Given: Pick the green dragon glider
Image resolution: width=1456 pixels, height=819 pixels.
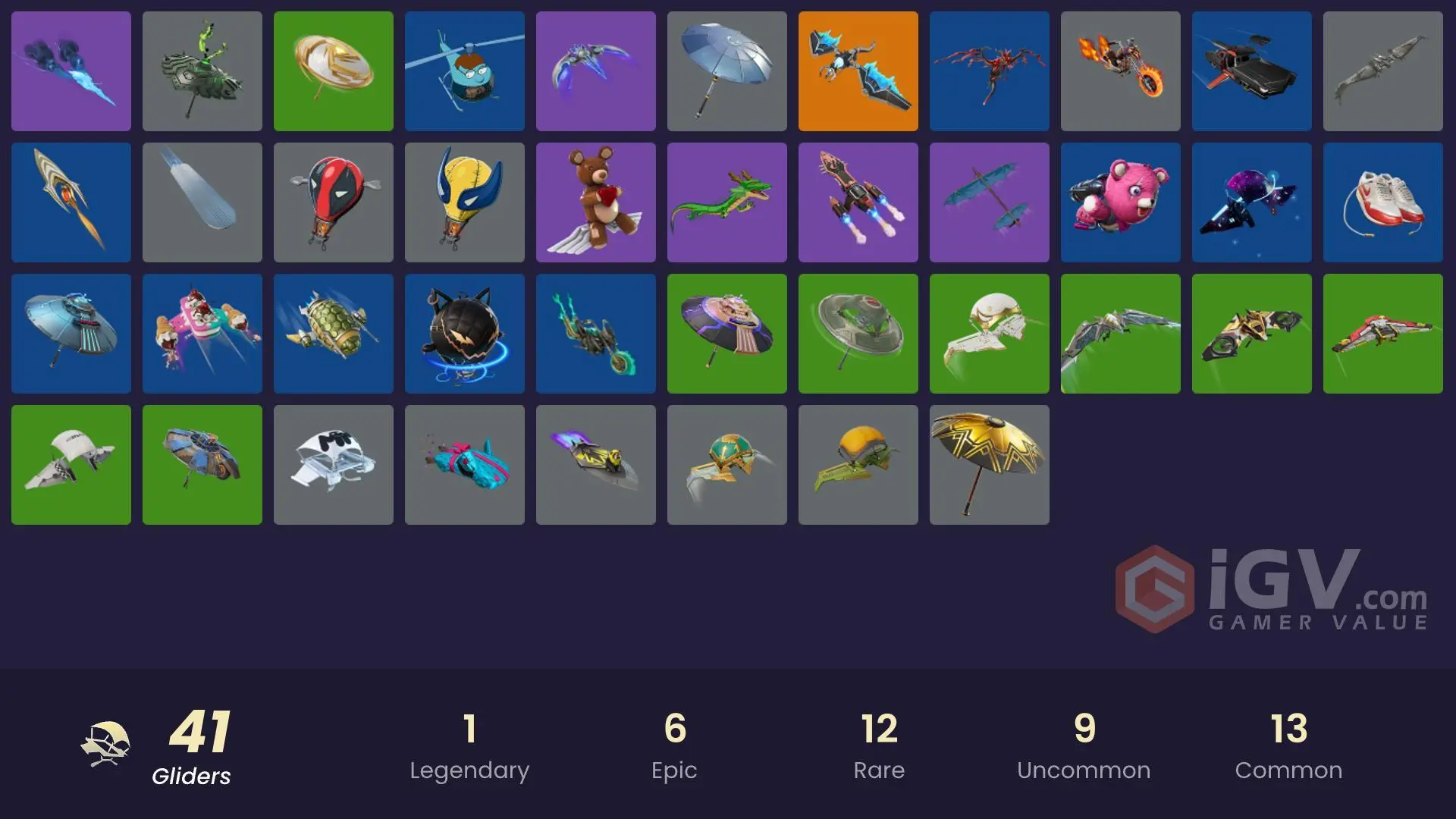Looking at the screenshot, I should (x=727, y=202).
